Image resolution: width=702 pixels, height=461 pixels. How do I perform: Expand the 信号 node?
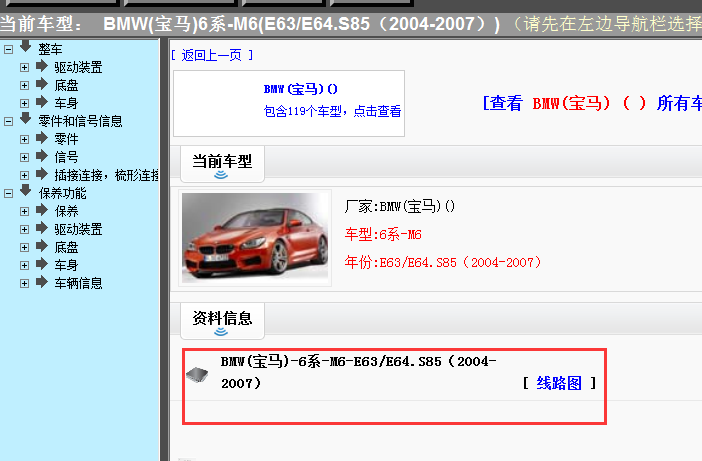pos(24,158)
